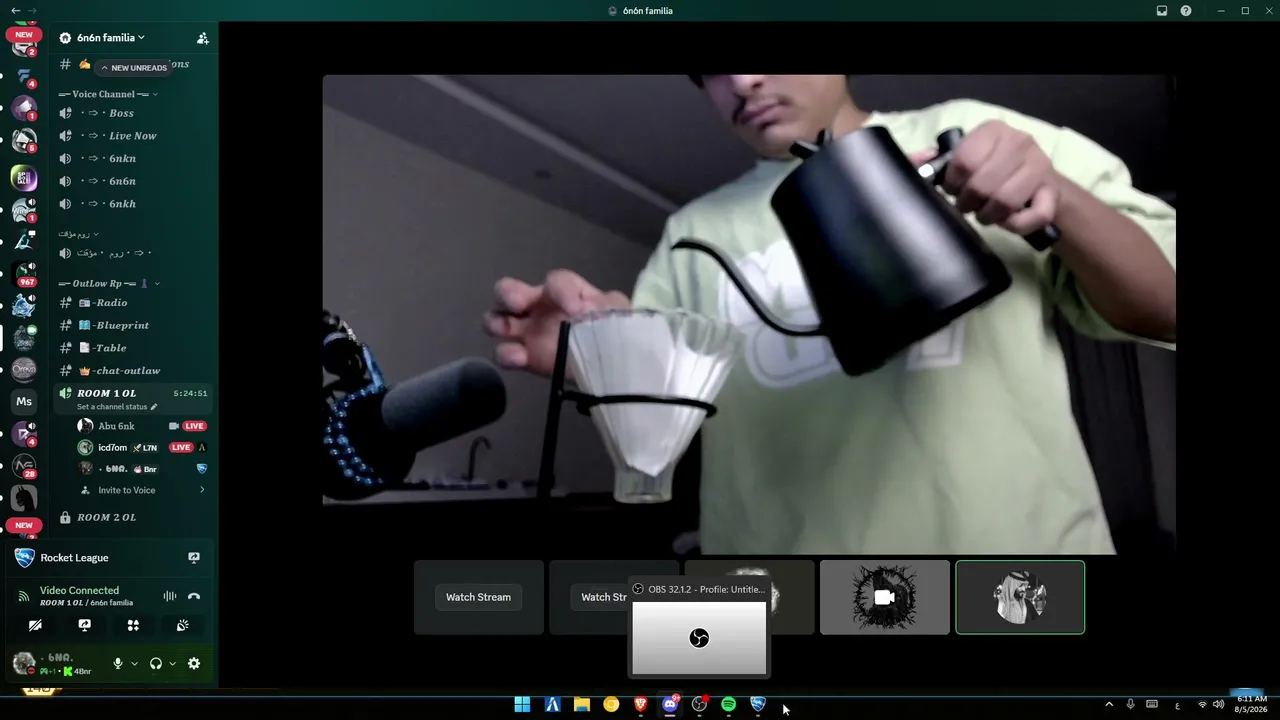Mute the microphone in the user panel
The image size is (1280, 720).
point(118,663)
